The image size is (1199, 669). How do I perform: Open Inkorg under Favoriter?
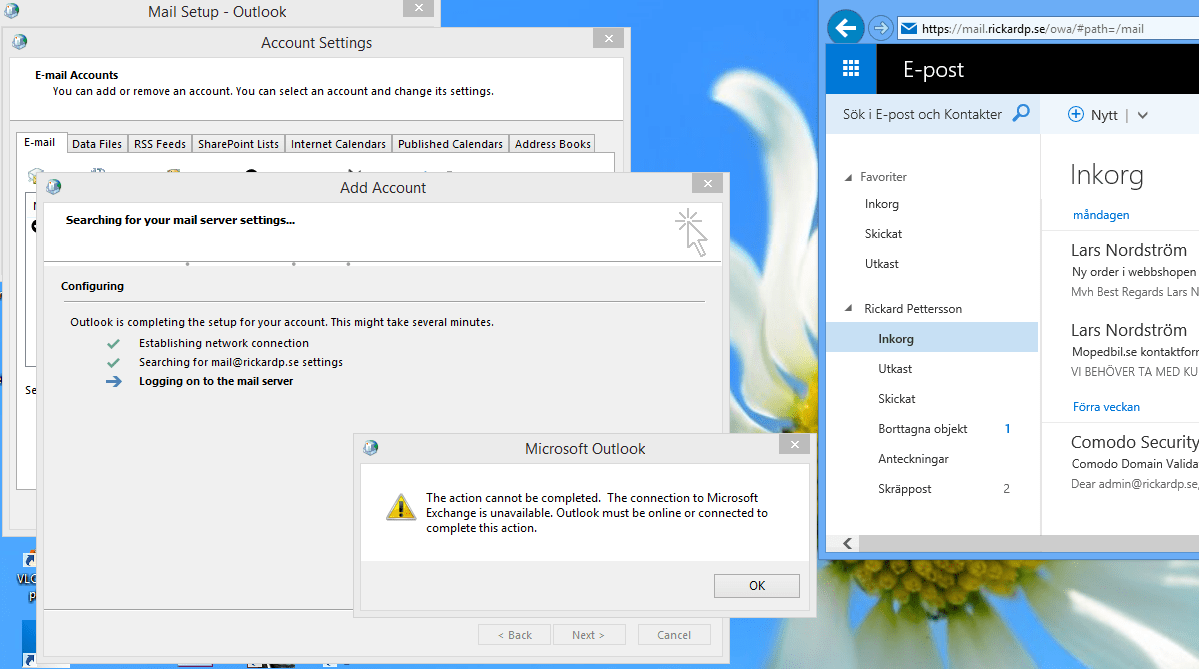coord(882,204)
